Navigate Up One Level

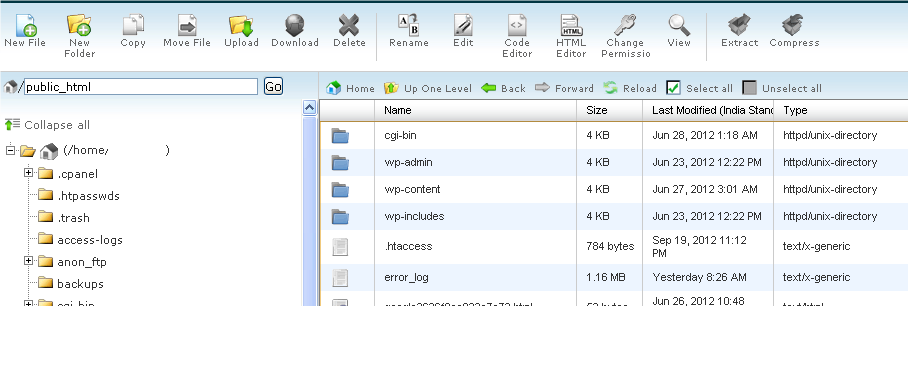428,88
